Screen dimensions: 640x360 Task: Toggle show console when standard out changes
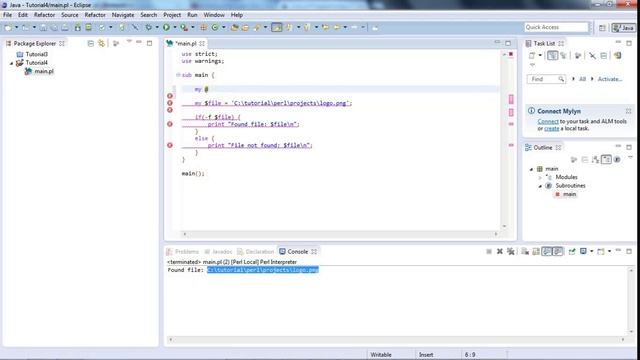pyautogui.click(x=547, y=251)
